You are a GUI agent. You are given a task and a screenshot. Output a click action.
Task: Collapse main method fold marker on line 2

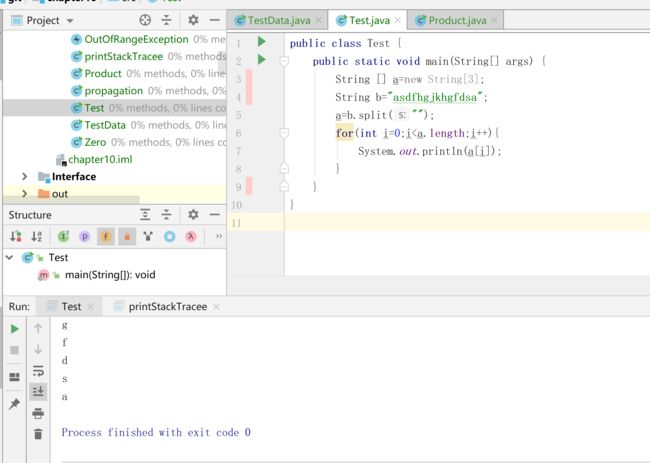coord(284,61)
